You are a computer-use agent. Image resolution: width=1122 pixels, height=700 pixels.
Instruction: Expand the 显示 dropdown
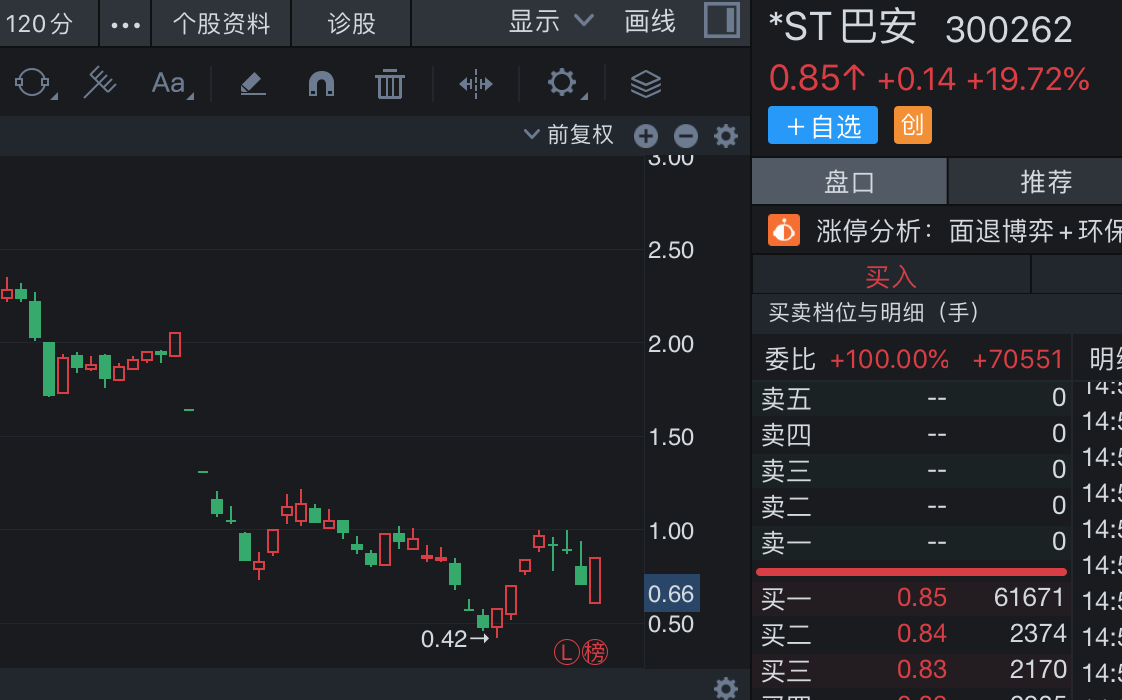point(550,21)
